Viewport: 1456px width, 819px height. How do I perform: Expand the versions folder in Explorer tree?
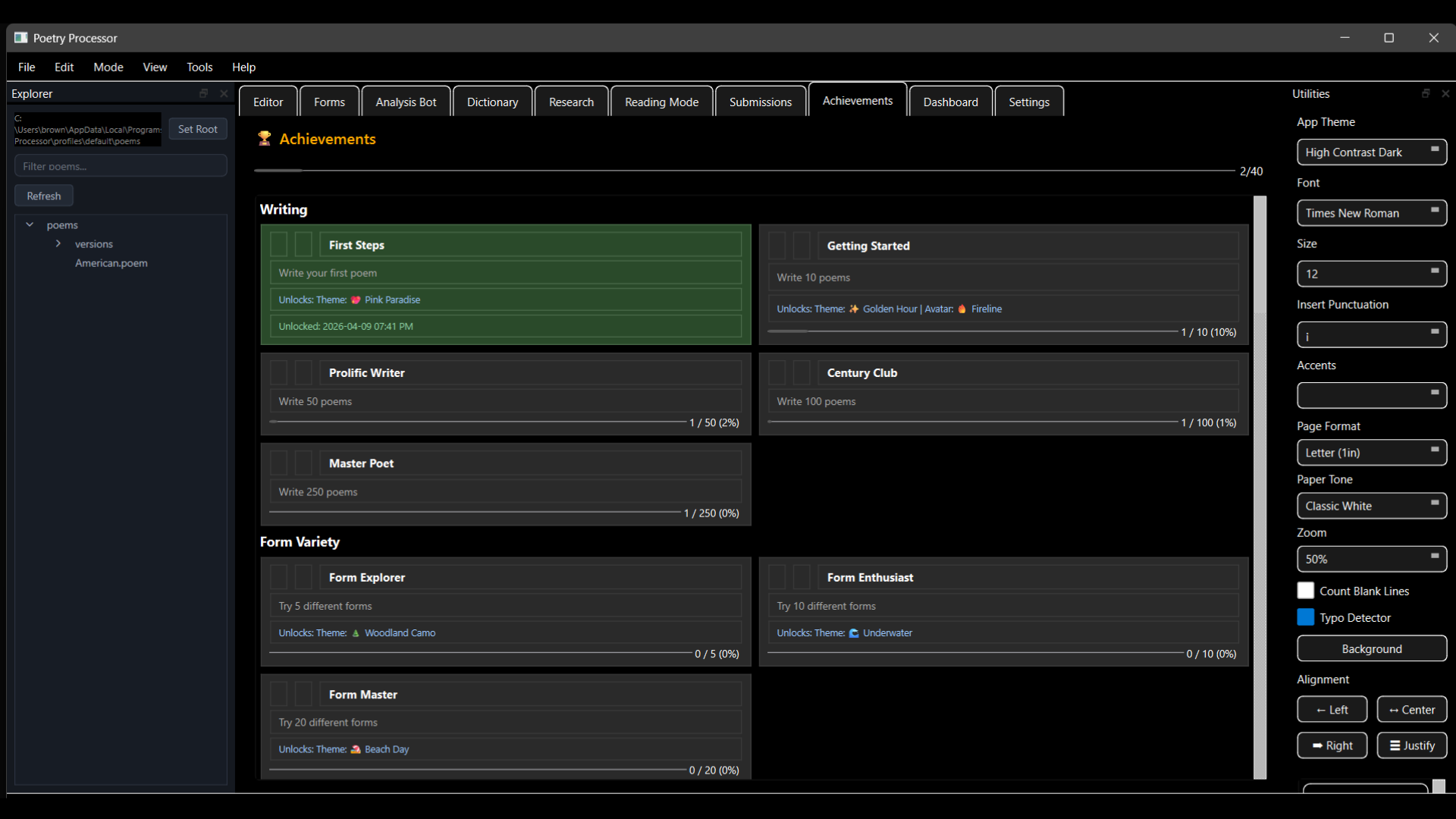[58, 243]
